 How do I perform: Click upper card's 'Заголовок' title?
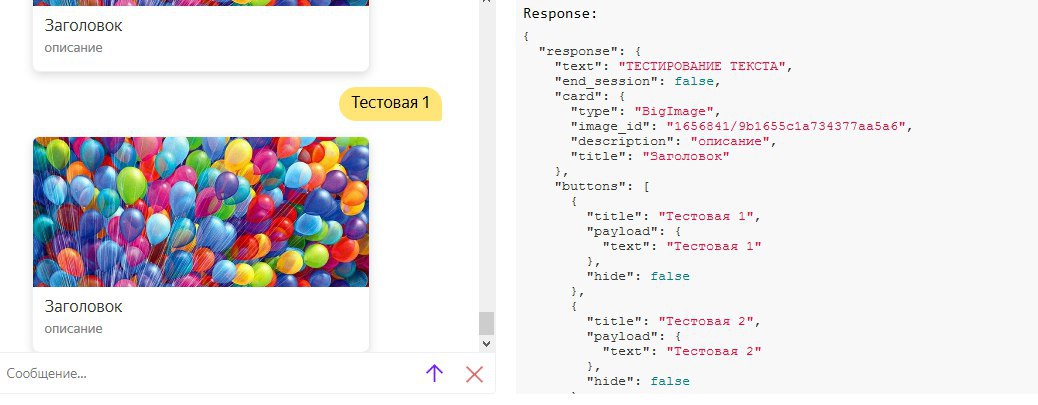point(83,26)
